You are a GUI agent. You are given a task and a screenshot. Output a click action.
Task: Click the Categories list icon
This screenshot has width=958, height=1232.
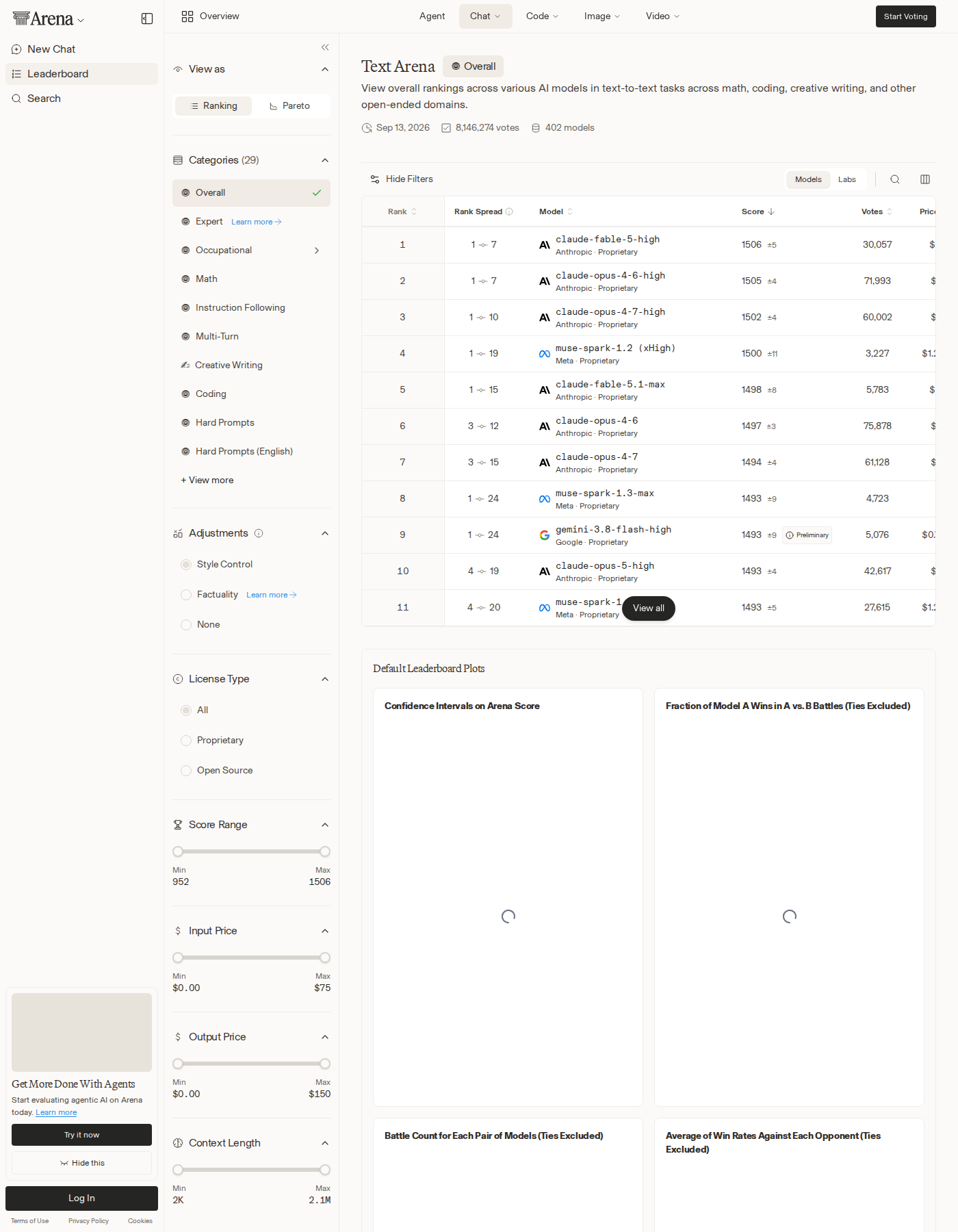coord(178,160)
